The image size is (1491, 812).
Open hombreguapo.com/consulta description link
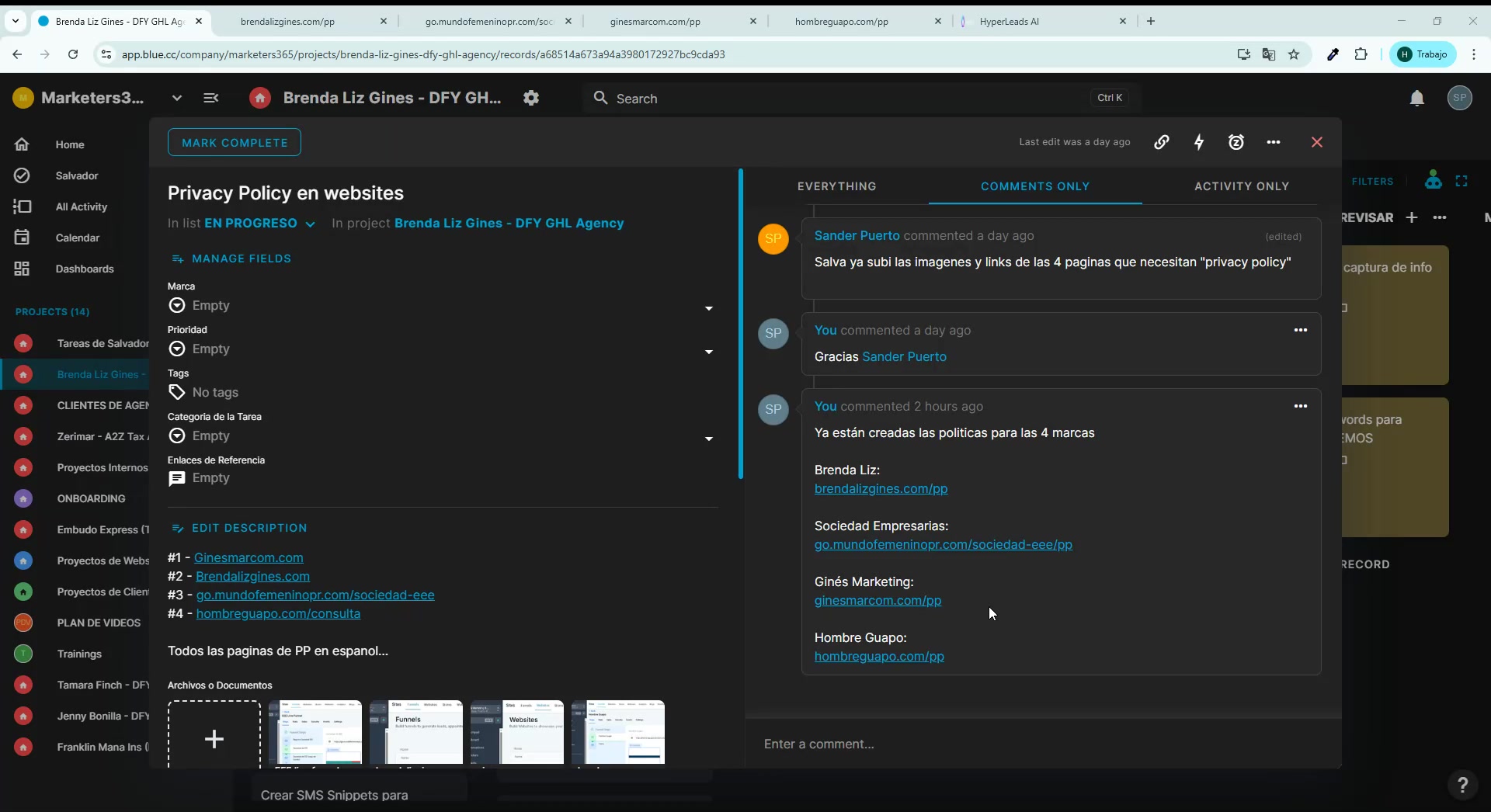[278, 613]
